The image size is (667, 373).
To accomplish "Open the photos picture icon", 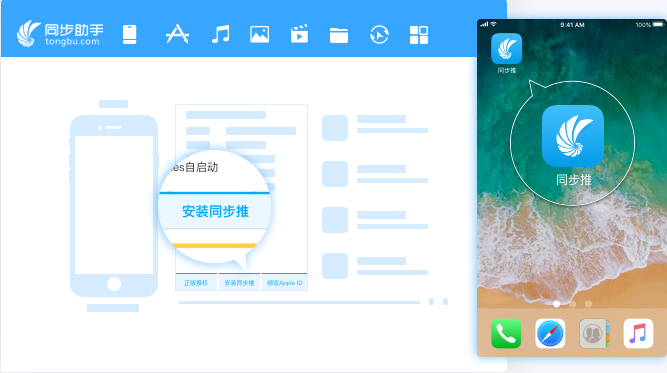I will (259, 34).
